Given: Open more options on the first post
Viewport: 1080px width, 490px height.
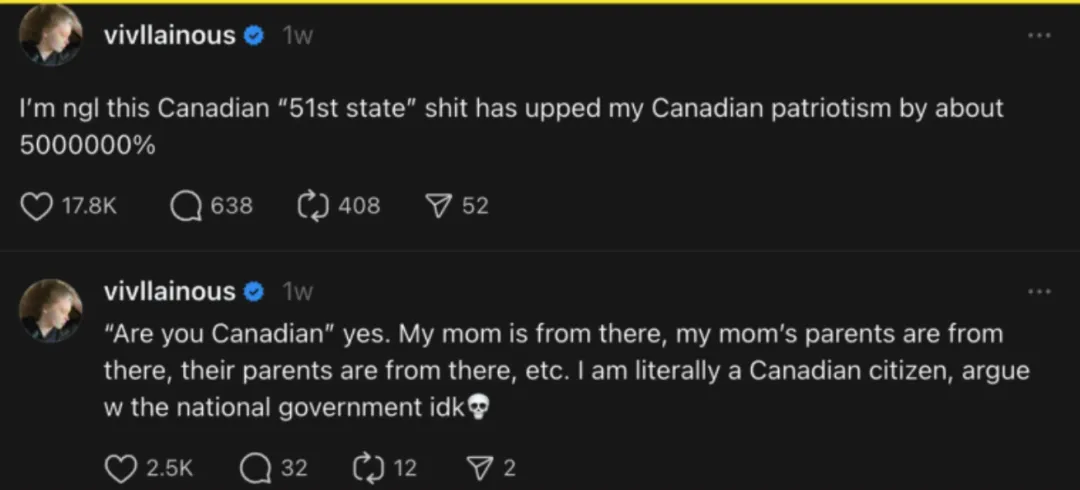Looking at the screenshot, I should (x=1039, y=34).
